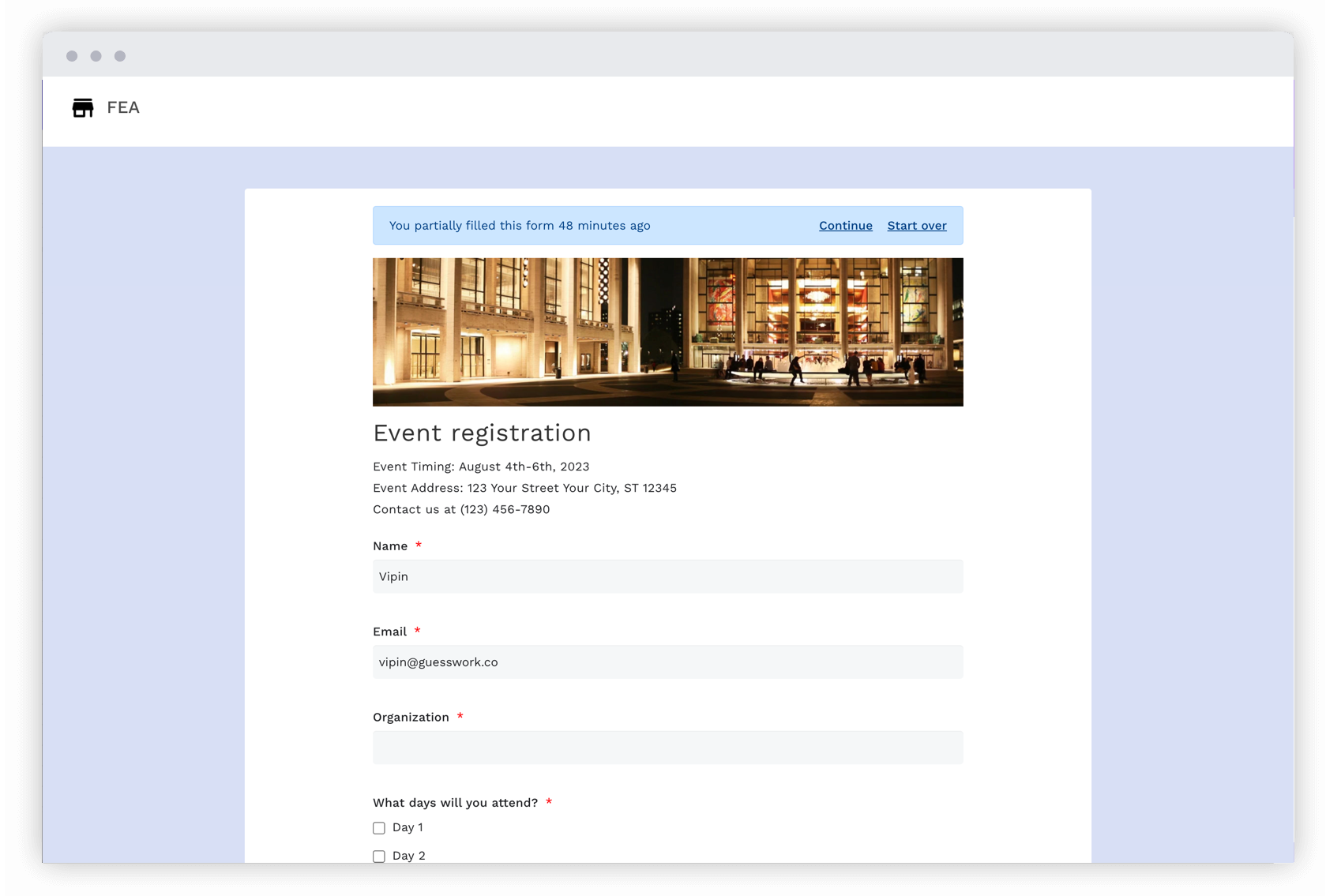Click Start over to clear form progress
The width and height of the screenshot is (1326, 896).
(x=916, y=226)
